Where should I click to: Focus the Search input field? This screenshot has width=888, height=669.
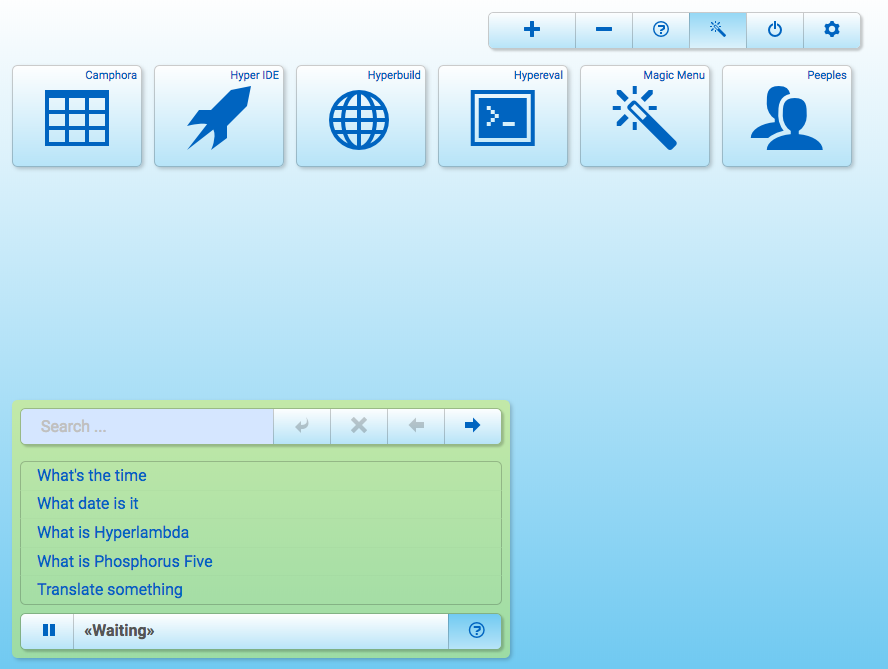[x=147, y=427]
